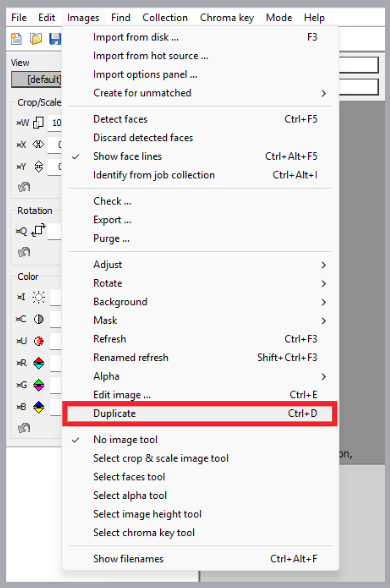Choose the Export... menu entry
The image size is (390, 588).
tap(200, 220)
